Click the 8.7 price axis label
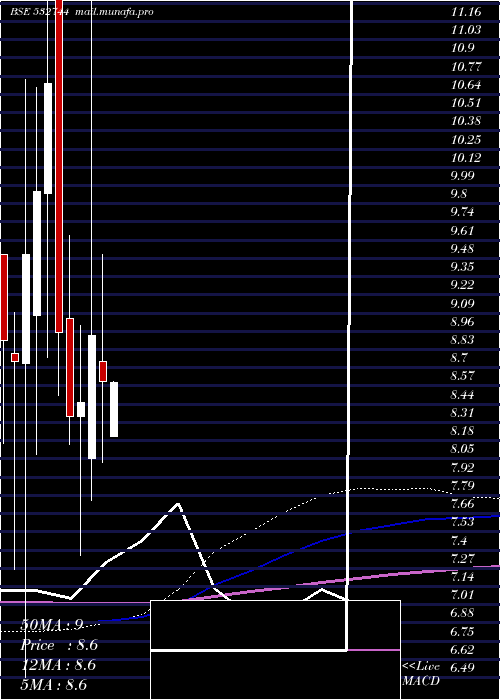500x700 pixels. tap(459, 358)
